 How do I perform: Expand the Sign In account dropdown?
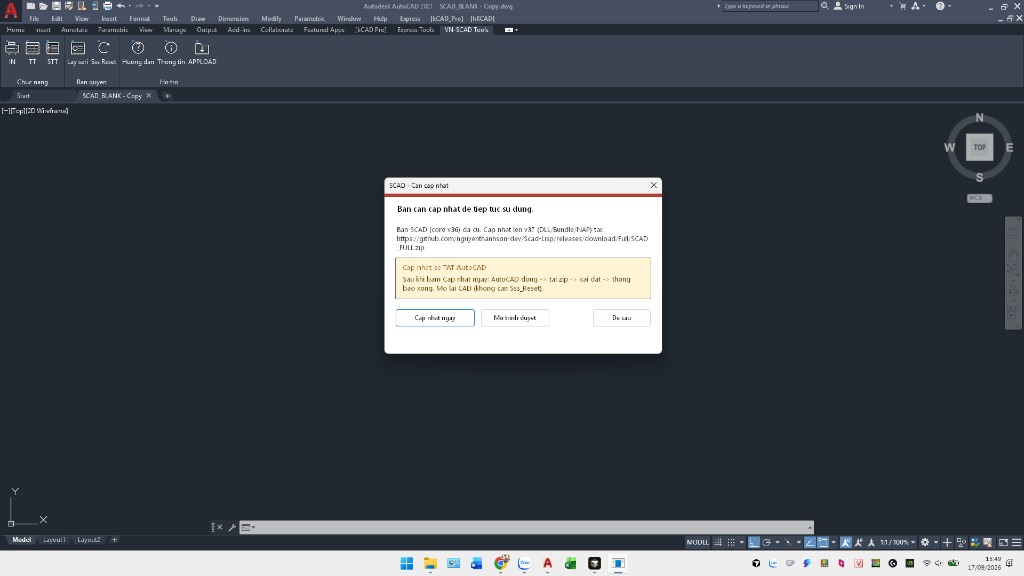tap(891, 6)
